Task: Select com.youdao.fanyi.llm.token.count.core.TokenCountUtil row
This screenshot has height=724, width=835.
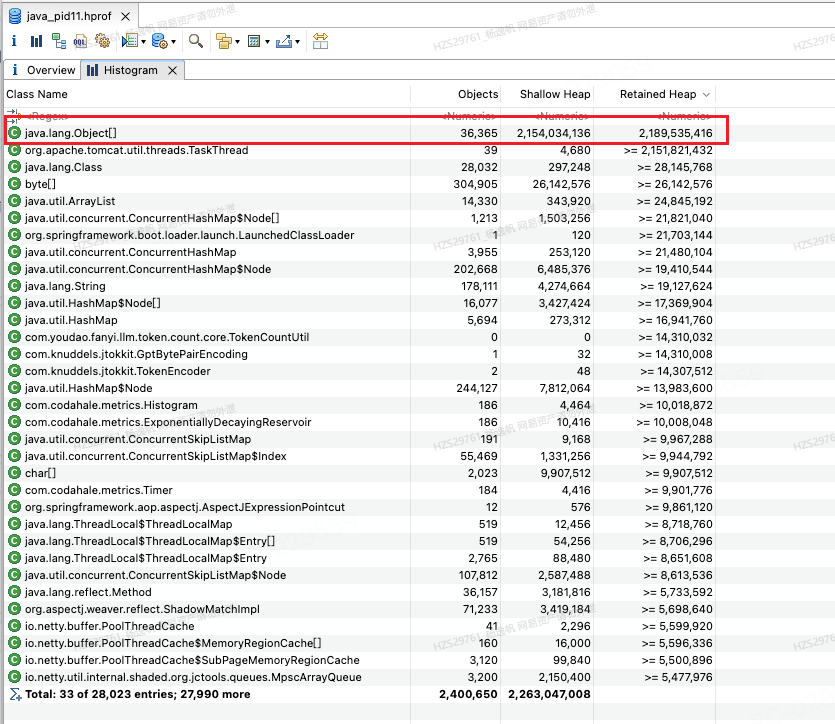Action: (x=359, y=337)
